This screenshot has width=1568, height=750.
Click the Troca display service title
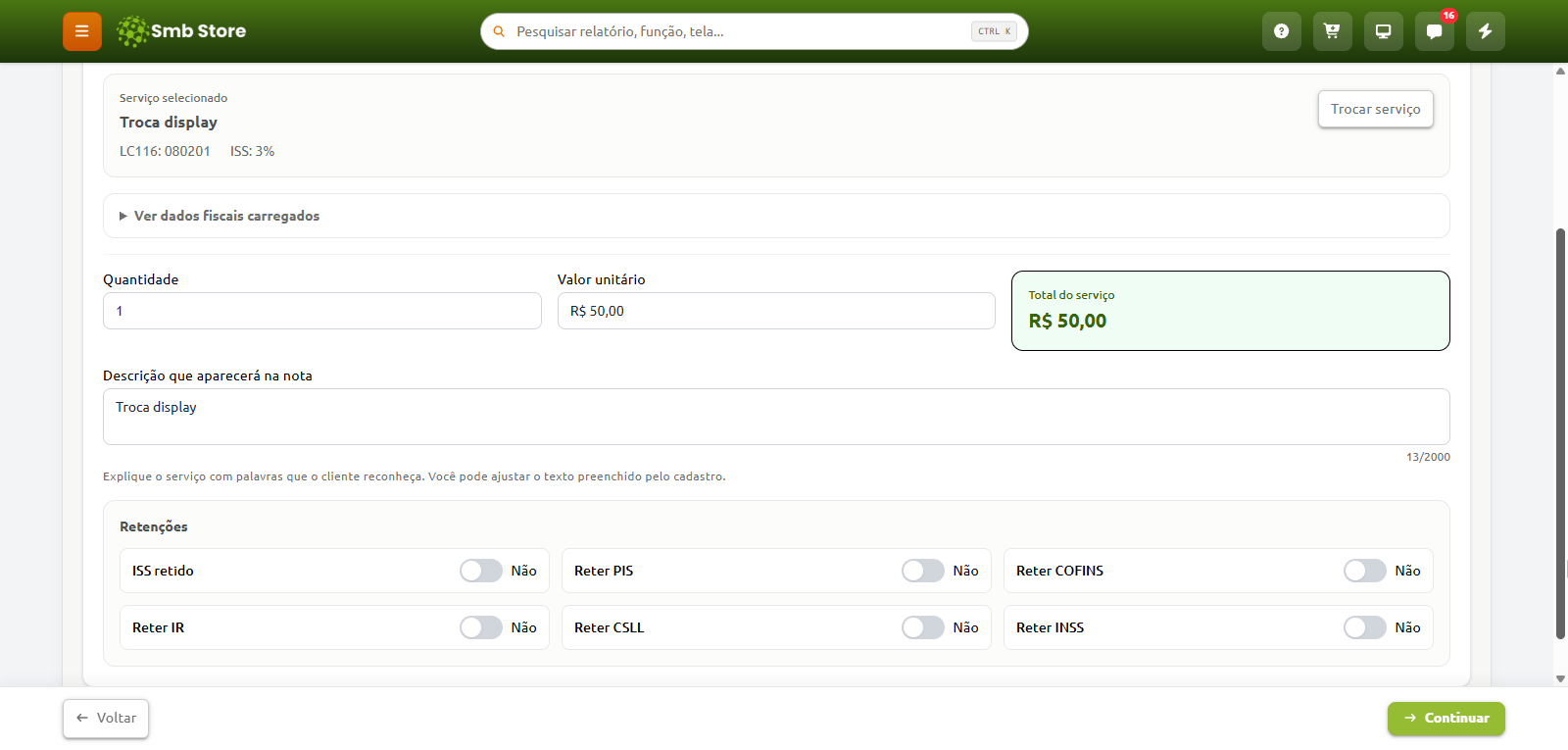[169, 123]
